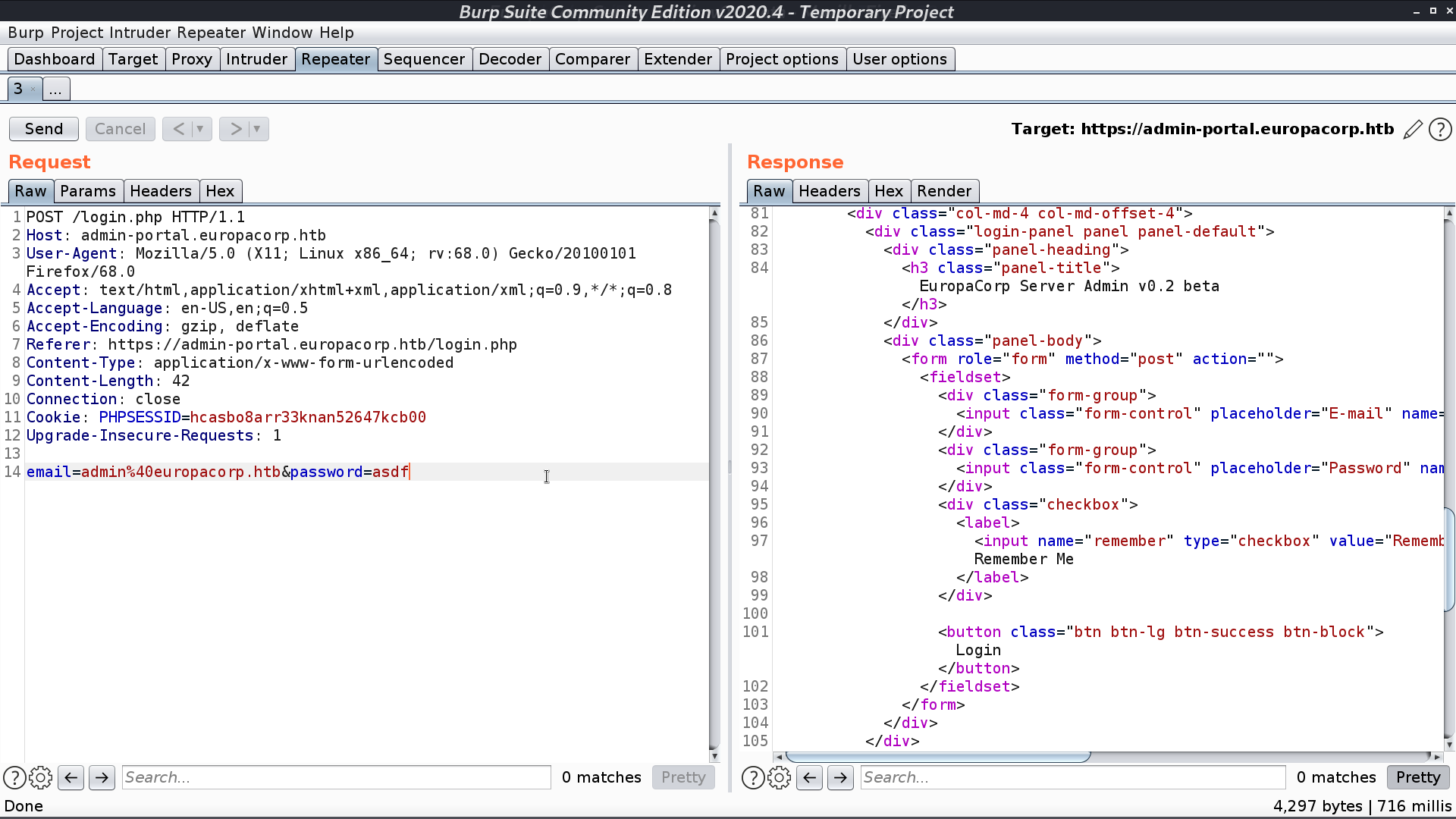
Task: Click the response vertical scrollbar thumb
Action: [1449, 560]
